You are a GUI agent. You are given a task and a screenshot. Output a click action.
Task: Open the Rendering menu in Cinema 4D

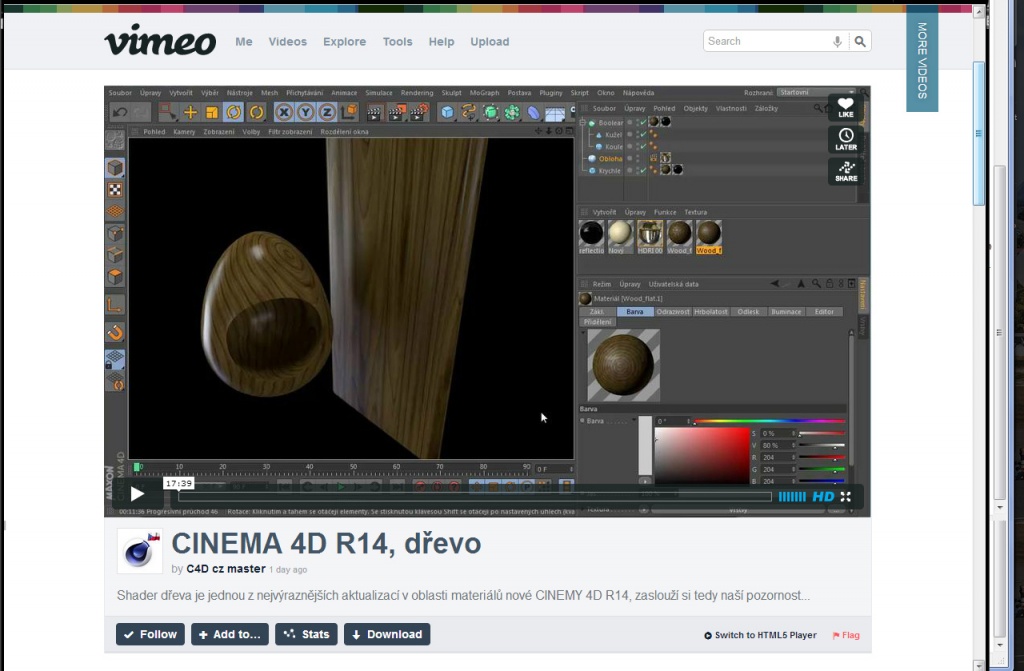417,93
